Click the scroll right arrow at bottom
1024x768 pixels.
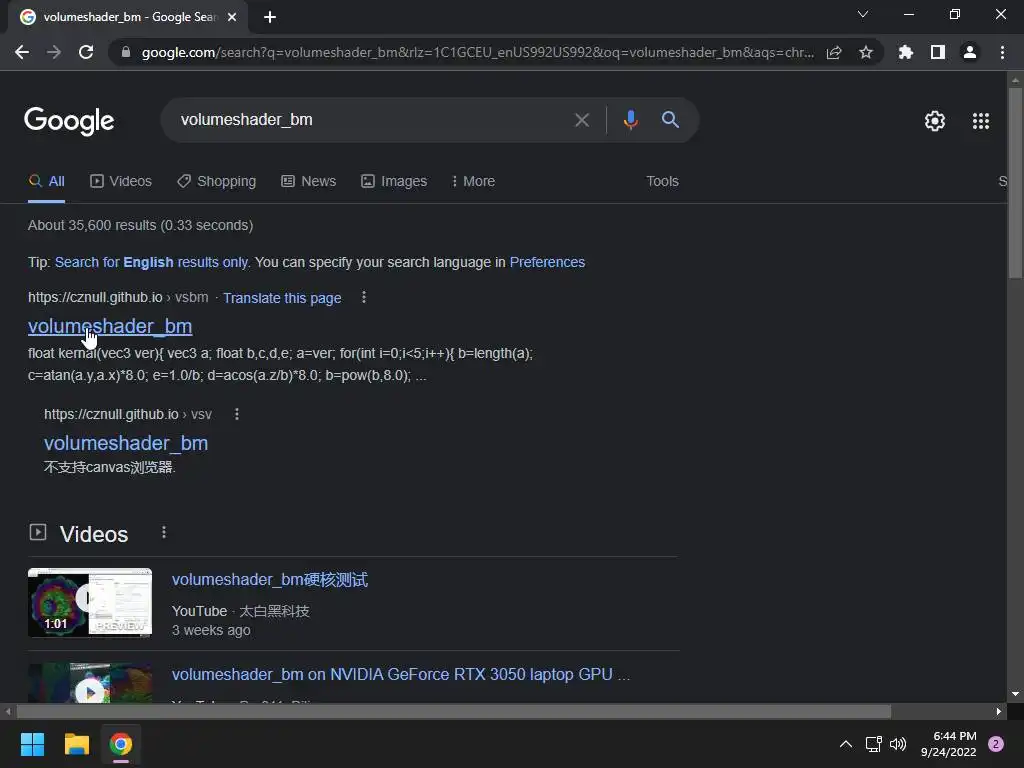coord(999,711)
